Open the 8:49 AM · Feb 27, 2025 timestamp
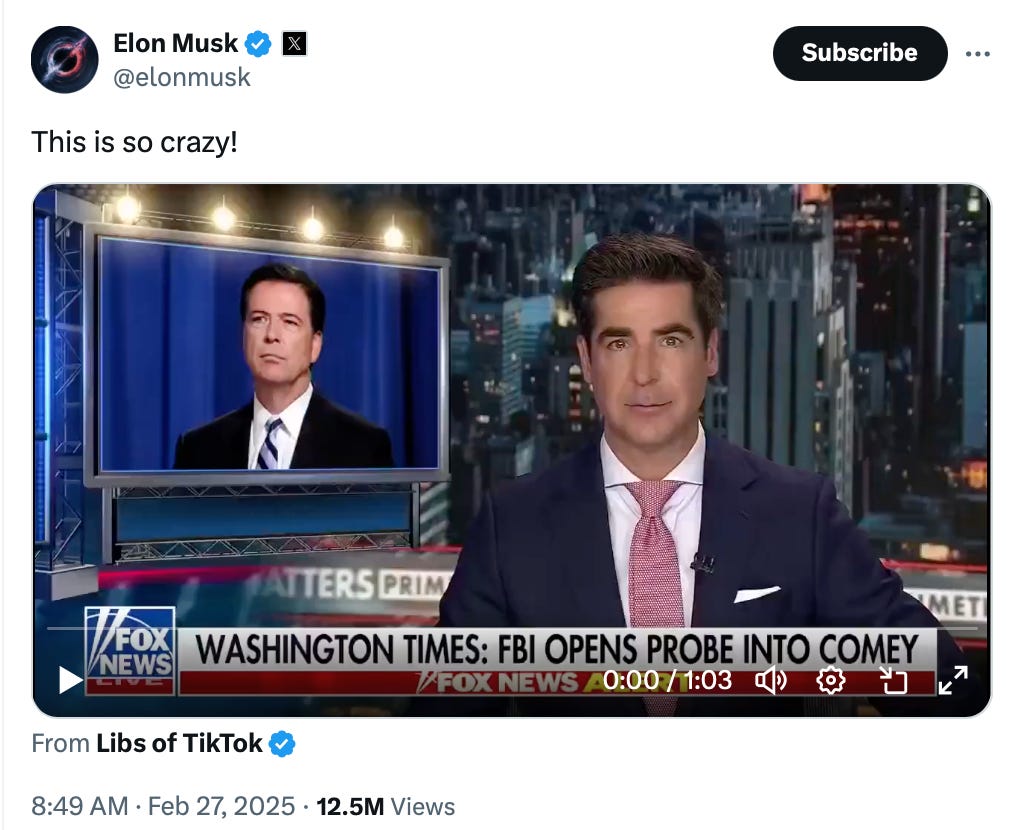 tap(163, 806)
